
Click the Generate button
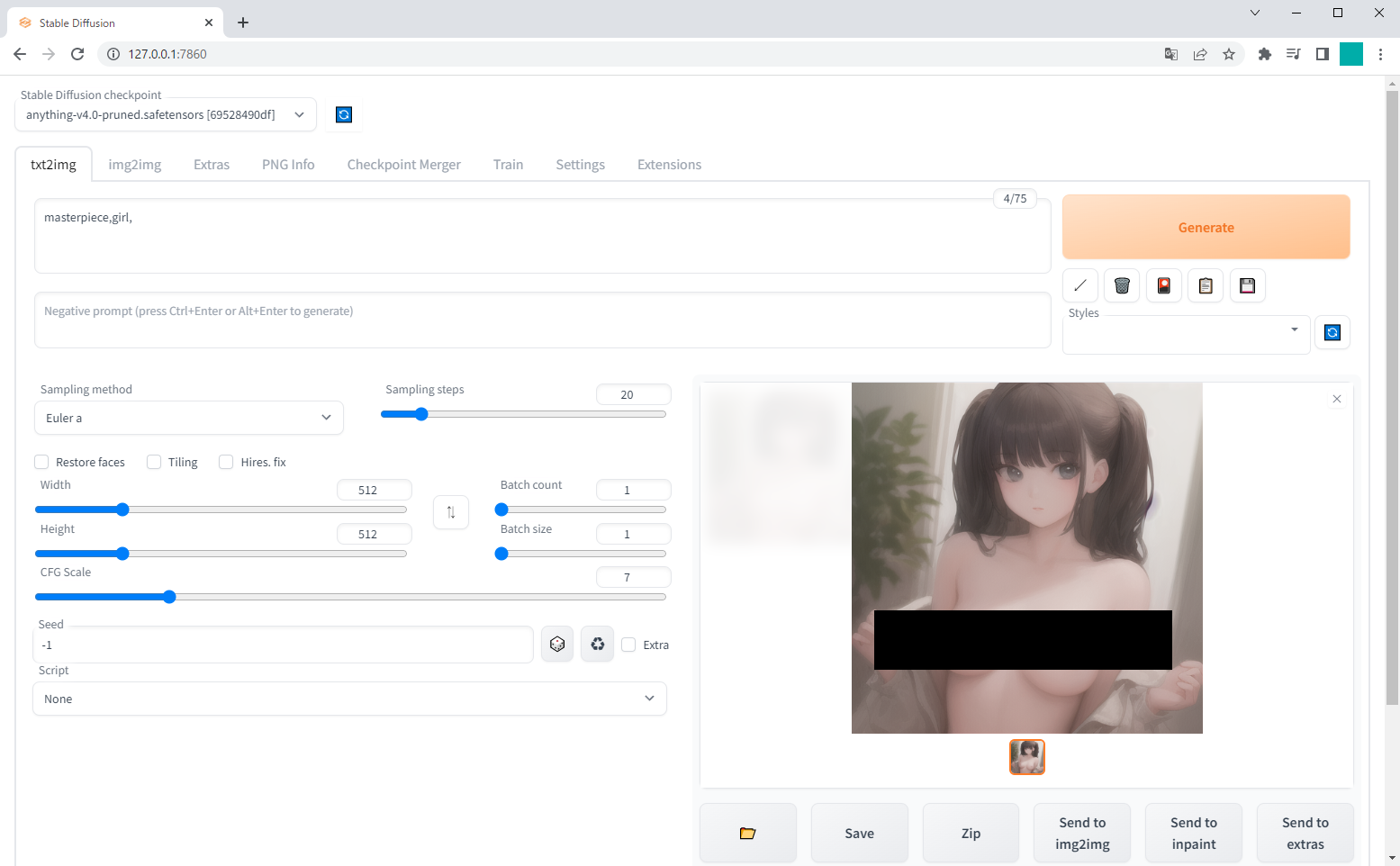pos(1206,227)
